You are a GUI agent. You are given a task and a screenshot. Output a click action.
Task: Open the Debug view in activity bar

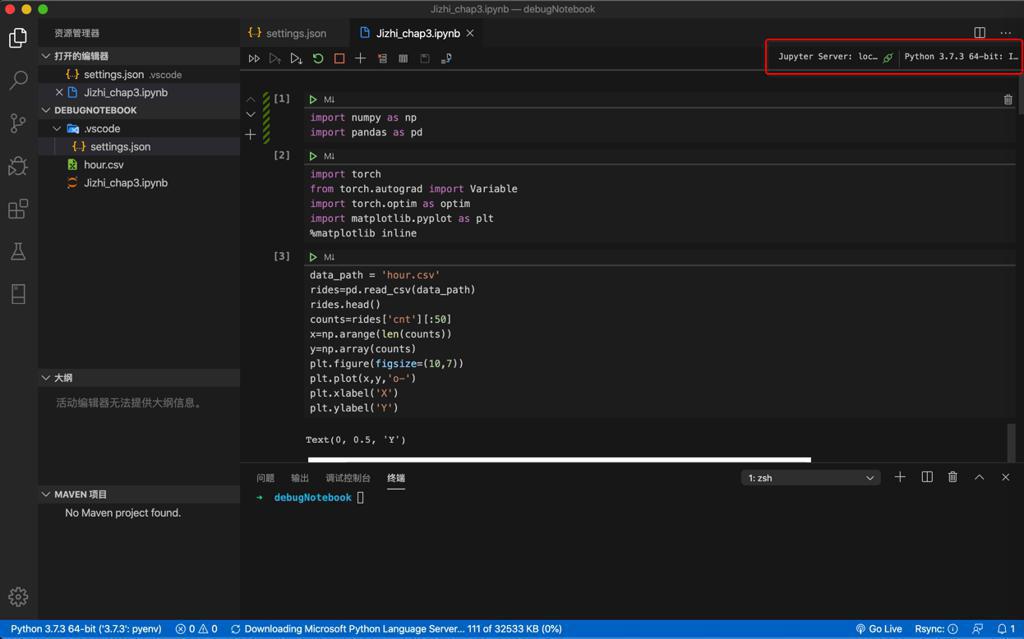[x=18, y=166]
